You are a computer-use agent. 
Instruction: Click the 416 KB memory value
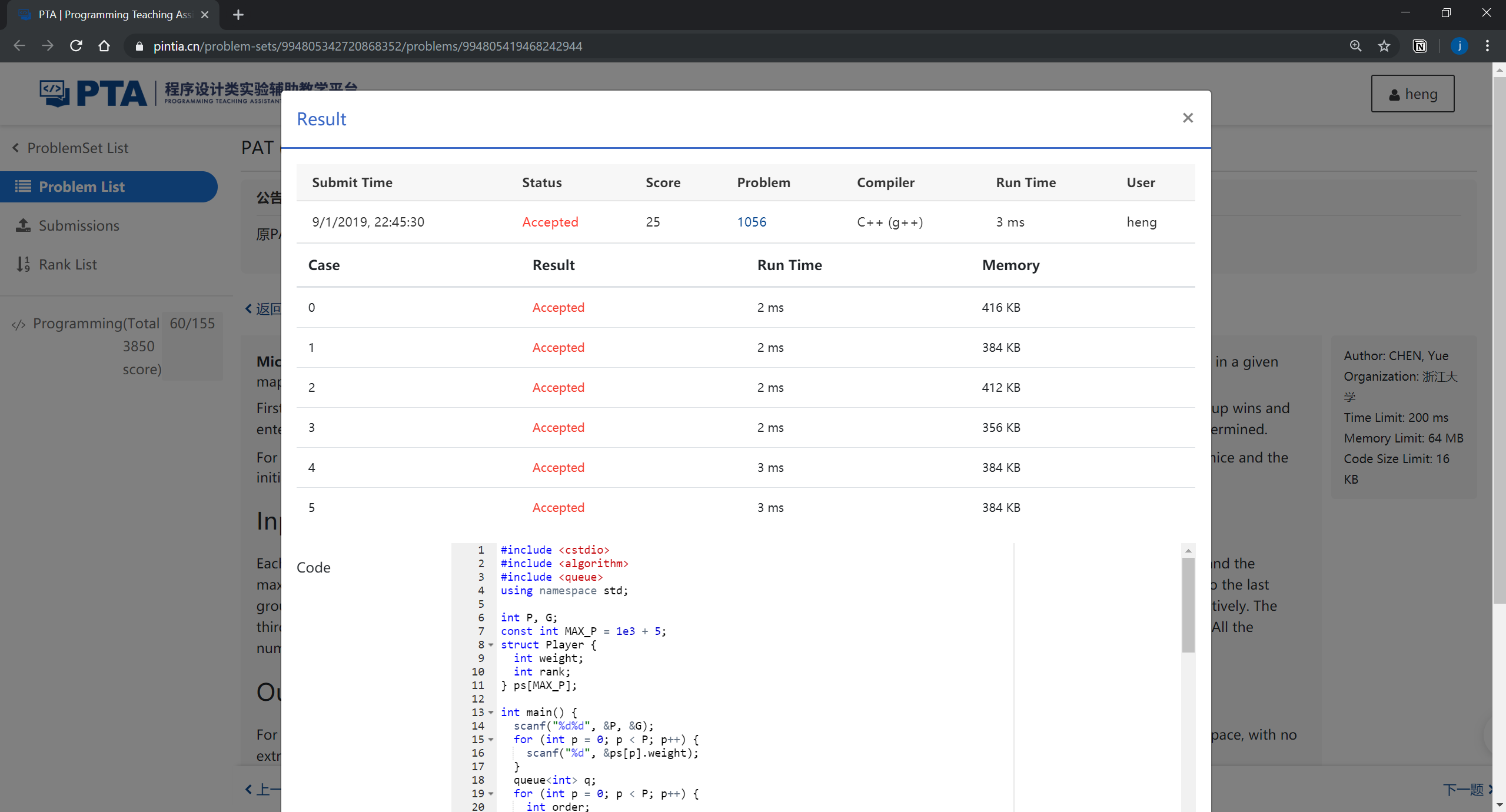point(1000,307)
